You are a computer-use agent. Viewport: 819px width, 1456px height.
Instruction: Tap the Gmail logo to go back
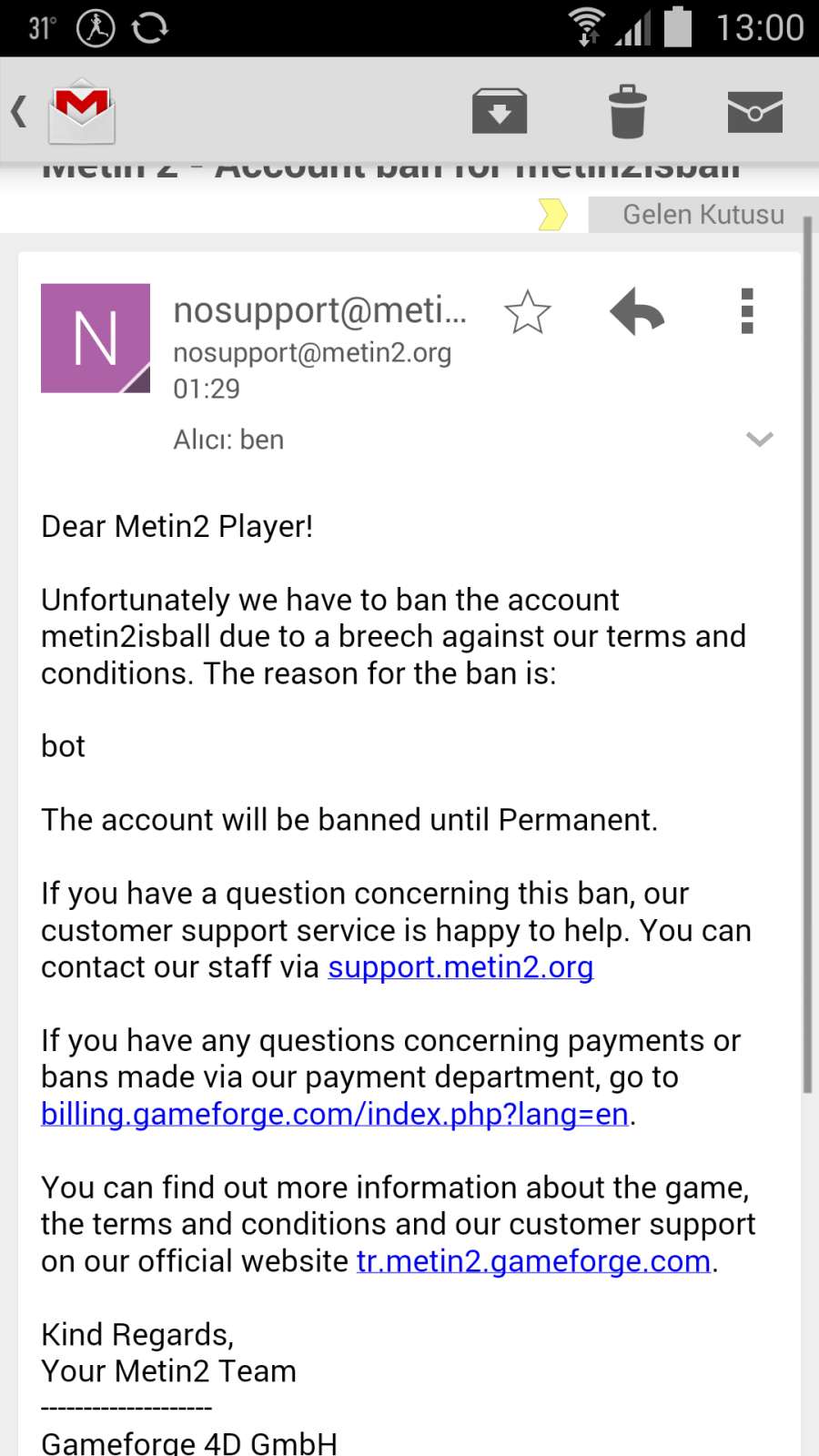pyautogui.click(x=82, y=112)
